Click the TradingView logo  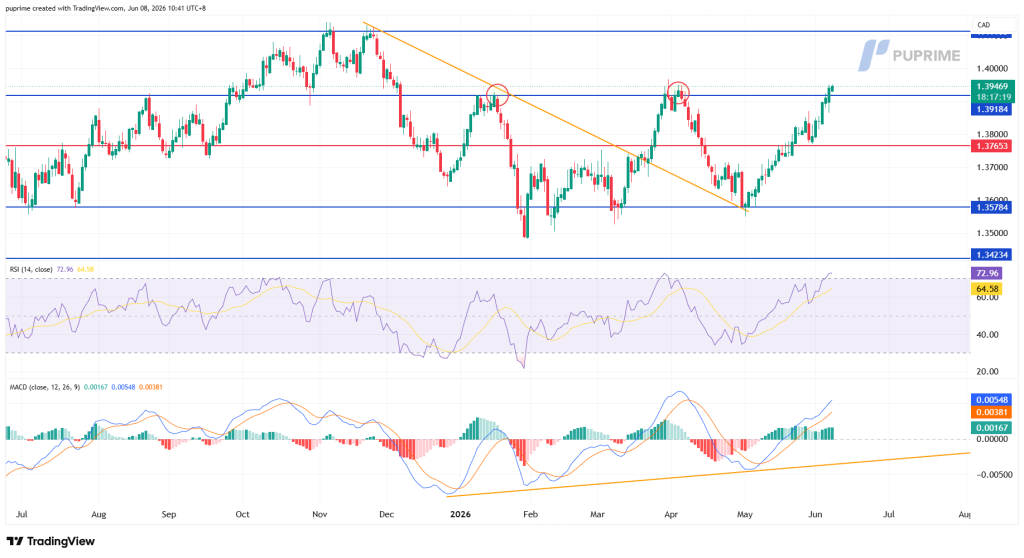pos(50,541)
